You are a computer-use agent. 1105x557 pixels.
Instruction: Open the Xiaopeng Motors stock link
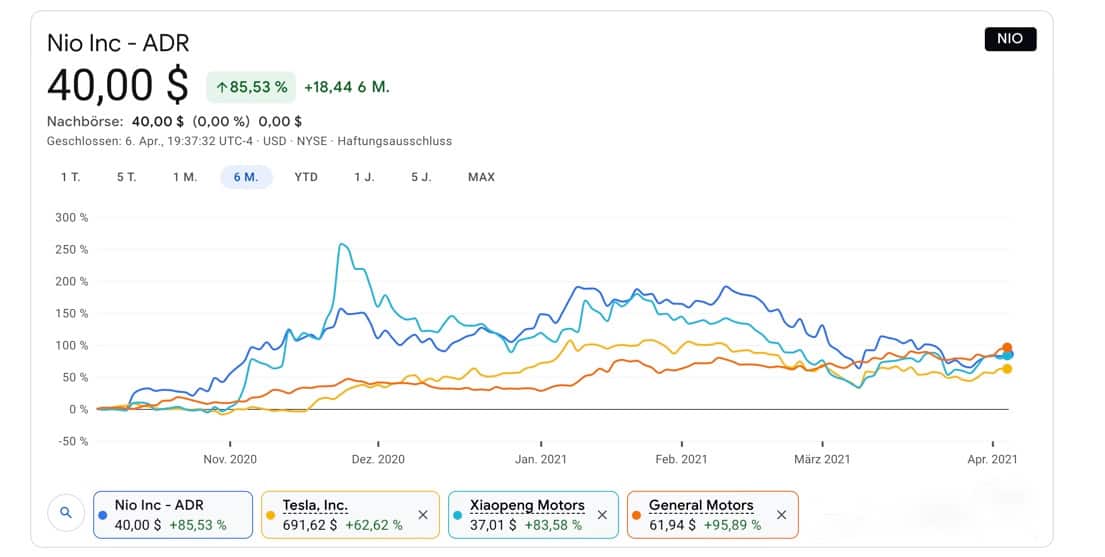(x=527, y=506)
